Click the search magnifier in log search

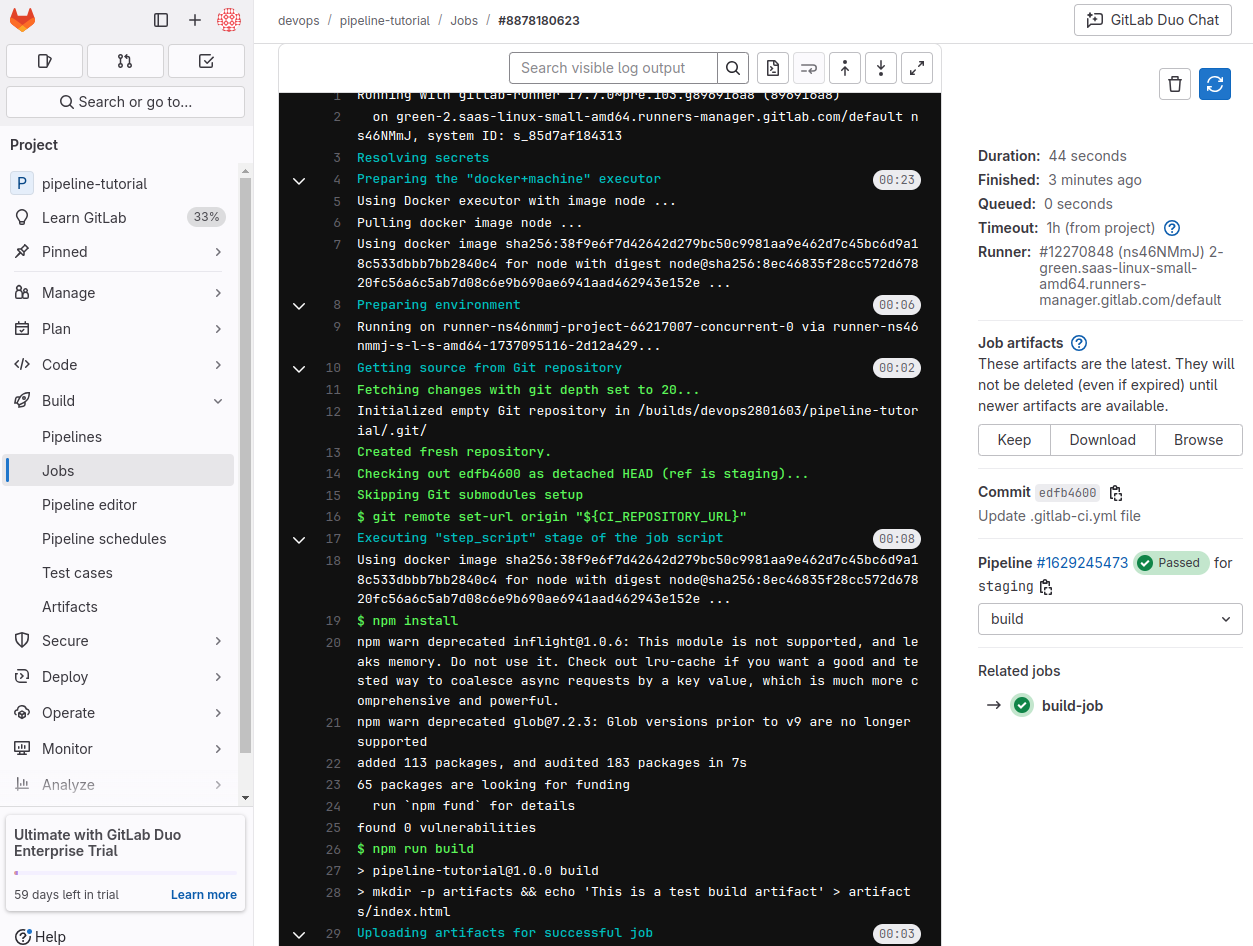(x=733, y=68)
